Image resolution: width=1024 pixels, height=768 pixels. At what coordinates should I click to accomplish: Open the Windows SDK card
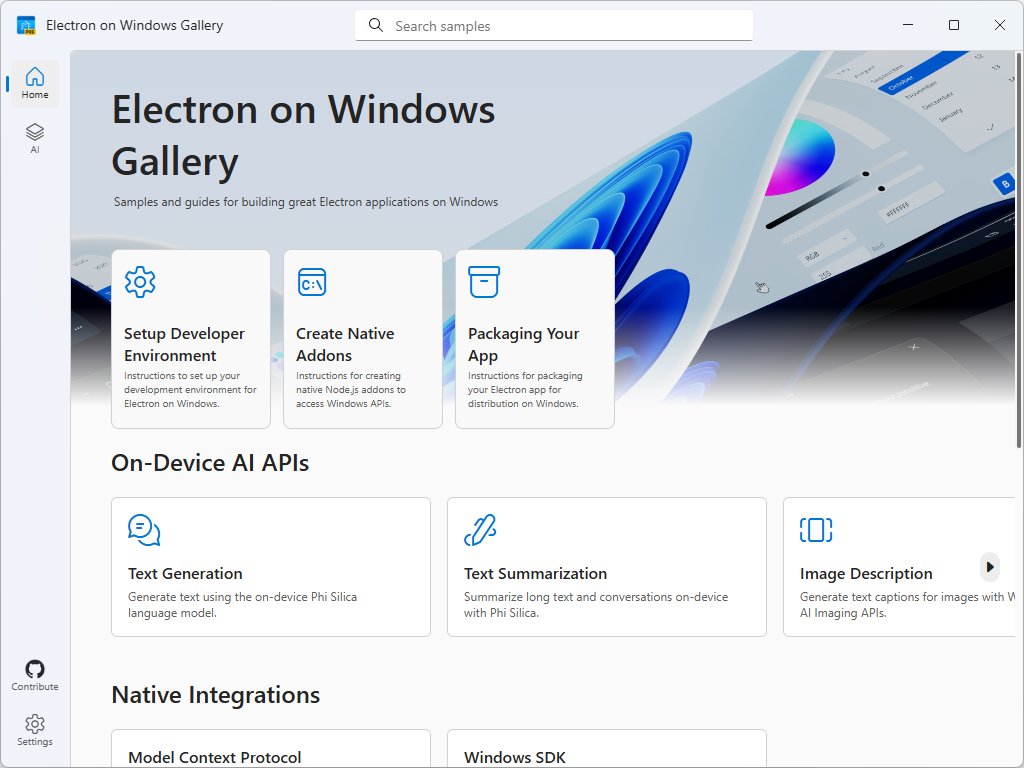click(x=607, y=748)
